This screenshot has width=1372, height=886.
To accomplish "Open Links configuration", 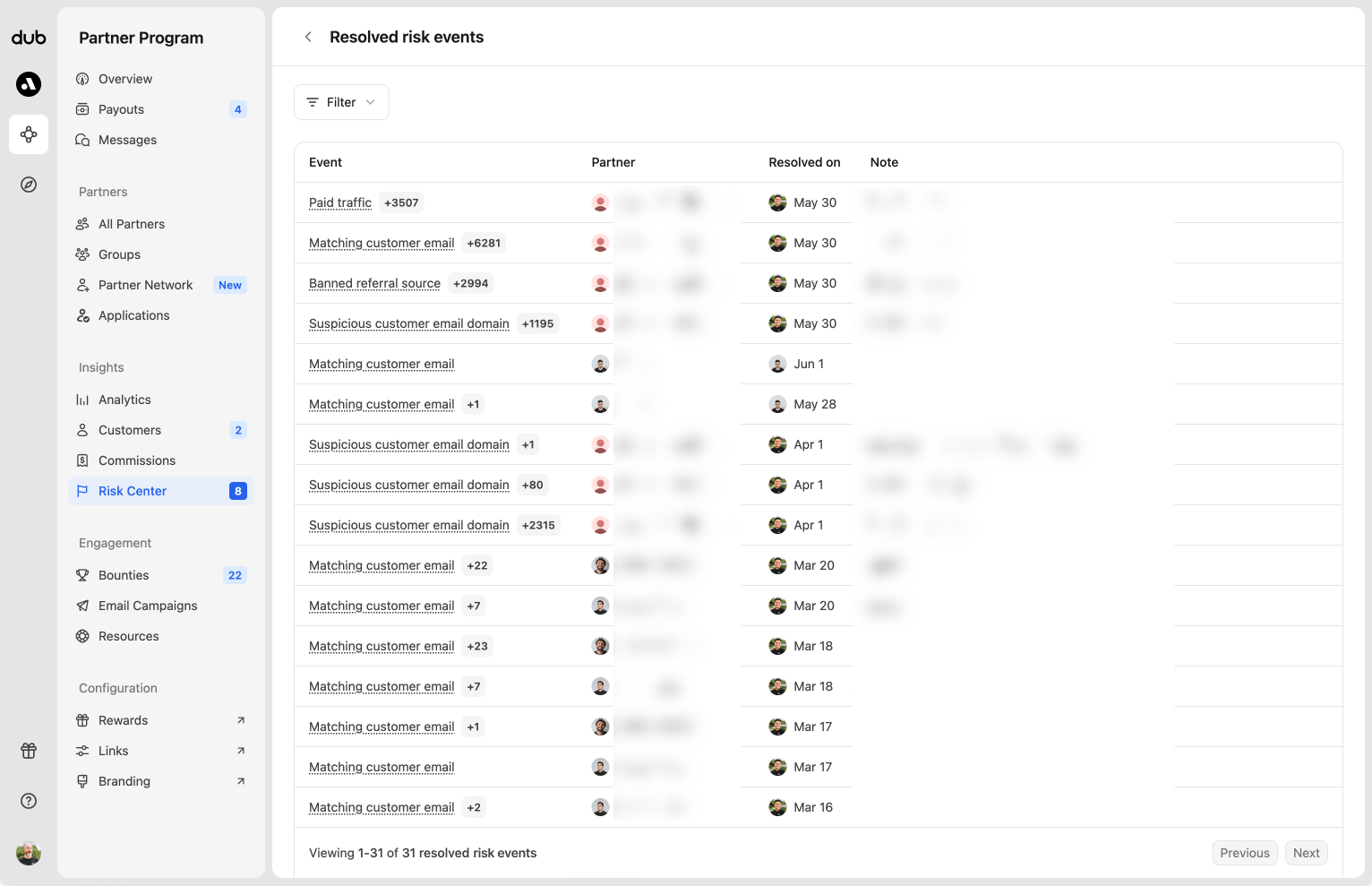I will point(161,751).
